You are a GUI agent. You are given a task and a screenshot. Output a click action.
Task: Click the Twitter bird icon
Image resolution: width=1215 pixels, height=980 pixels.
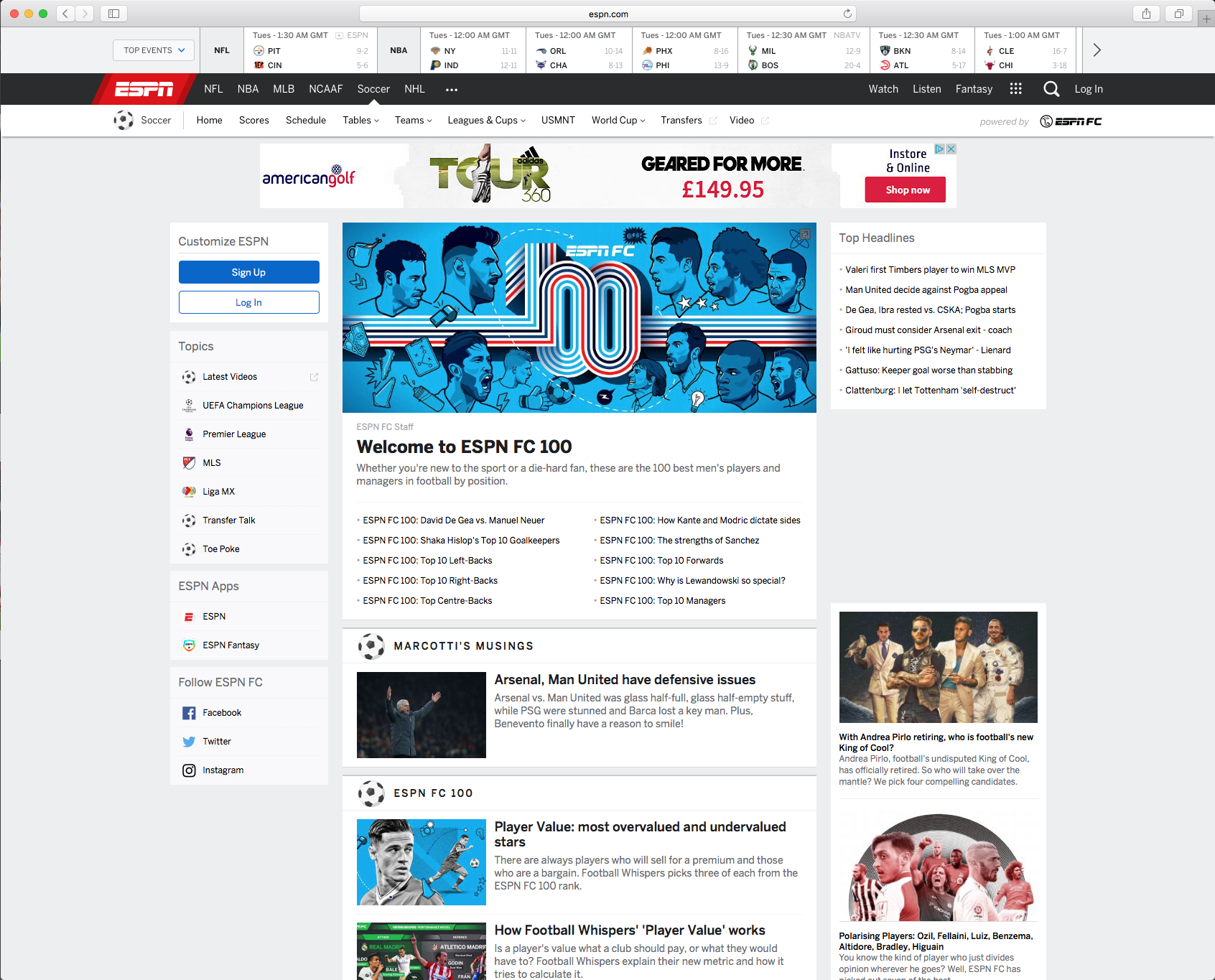pyautogui.click(x=189, y=742)
